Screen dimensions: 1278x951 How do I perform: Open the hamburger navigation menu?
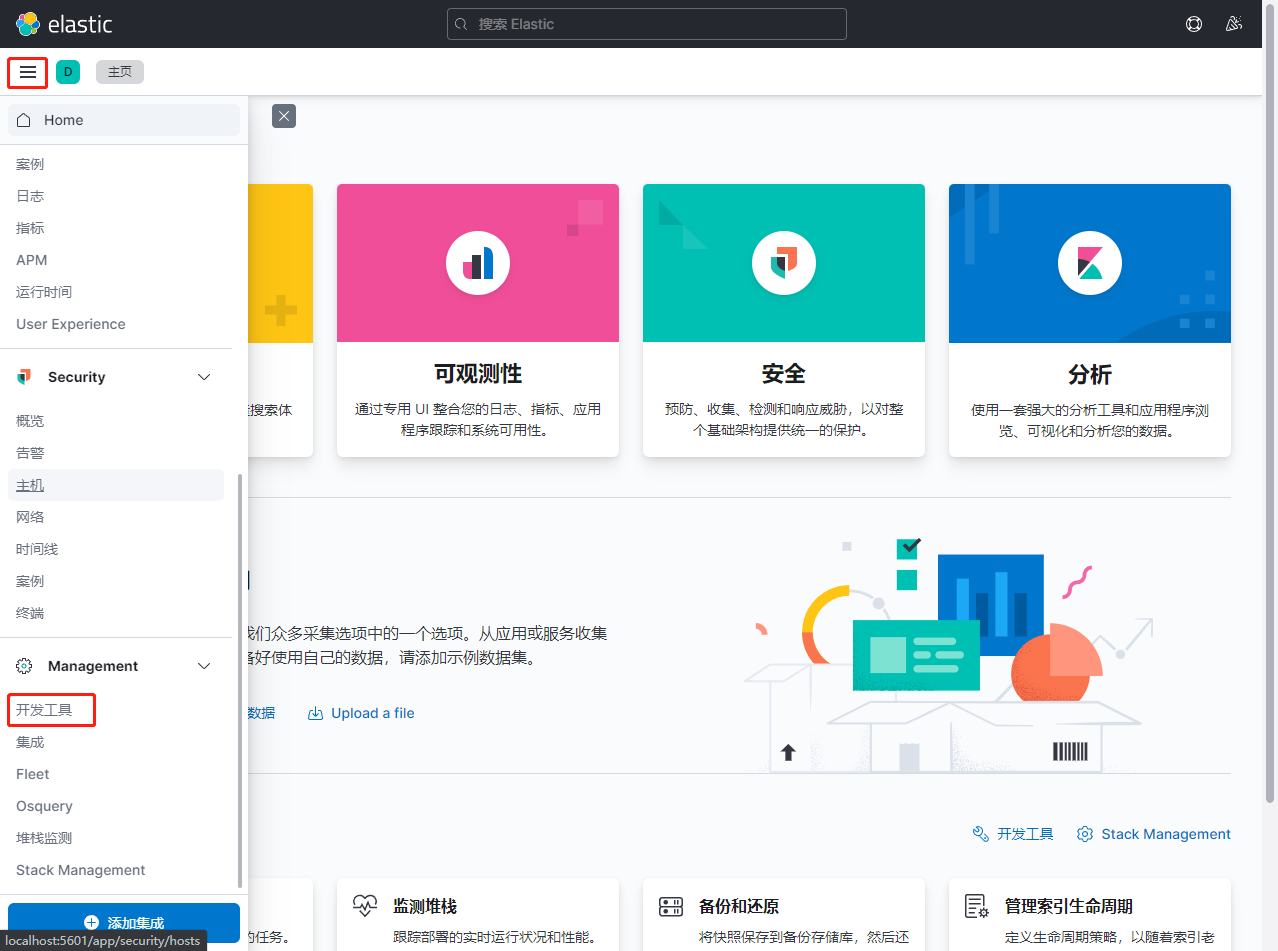point(27,72)
